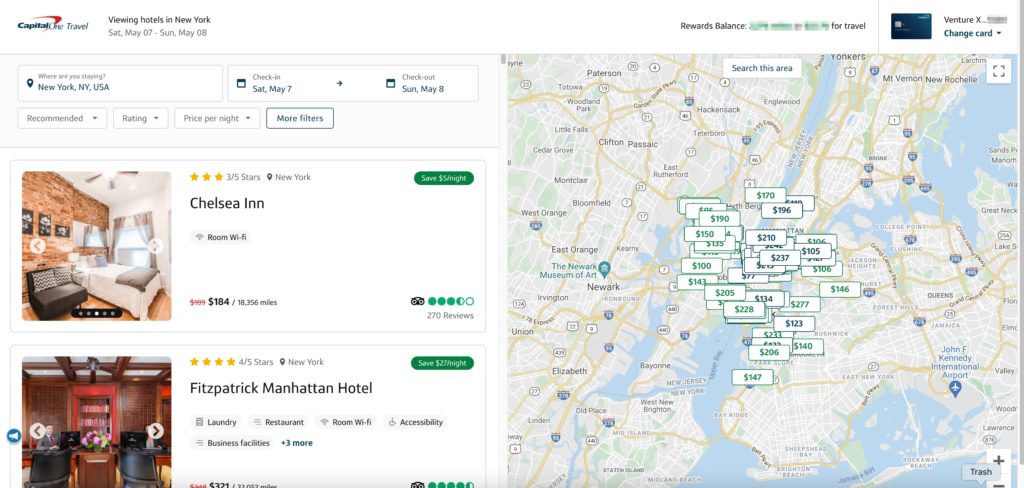Click the Accessibility amenity chip
This screenshot has width=1024, height=488.
pyautogui.click(x=415, y=422)
